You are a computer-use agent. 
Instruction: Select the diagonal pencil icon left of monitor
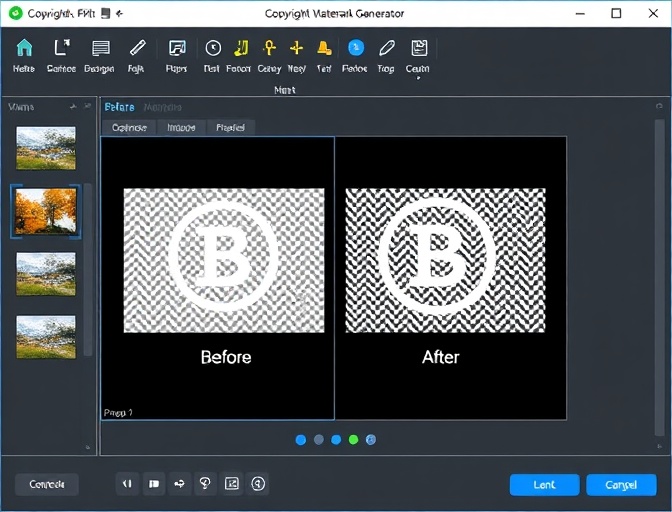pyautogui.click(x=137, y=48)
